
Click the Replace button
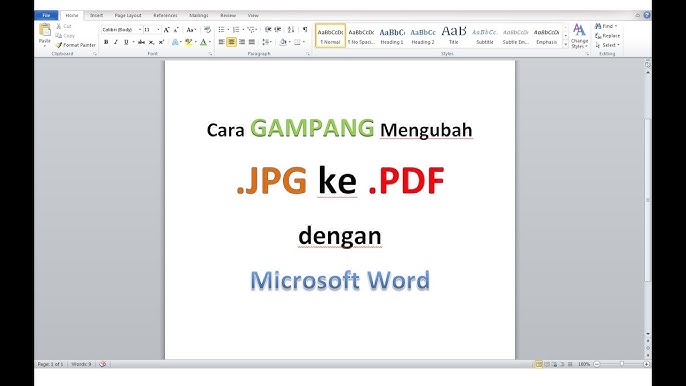pyautogui.click(x=608, y=36)
